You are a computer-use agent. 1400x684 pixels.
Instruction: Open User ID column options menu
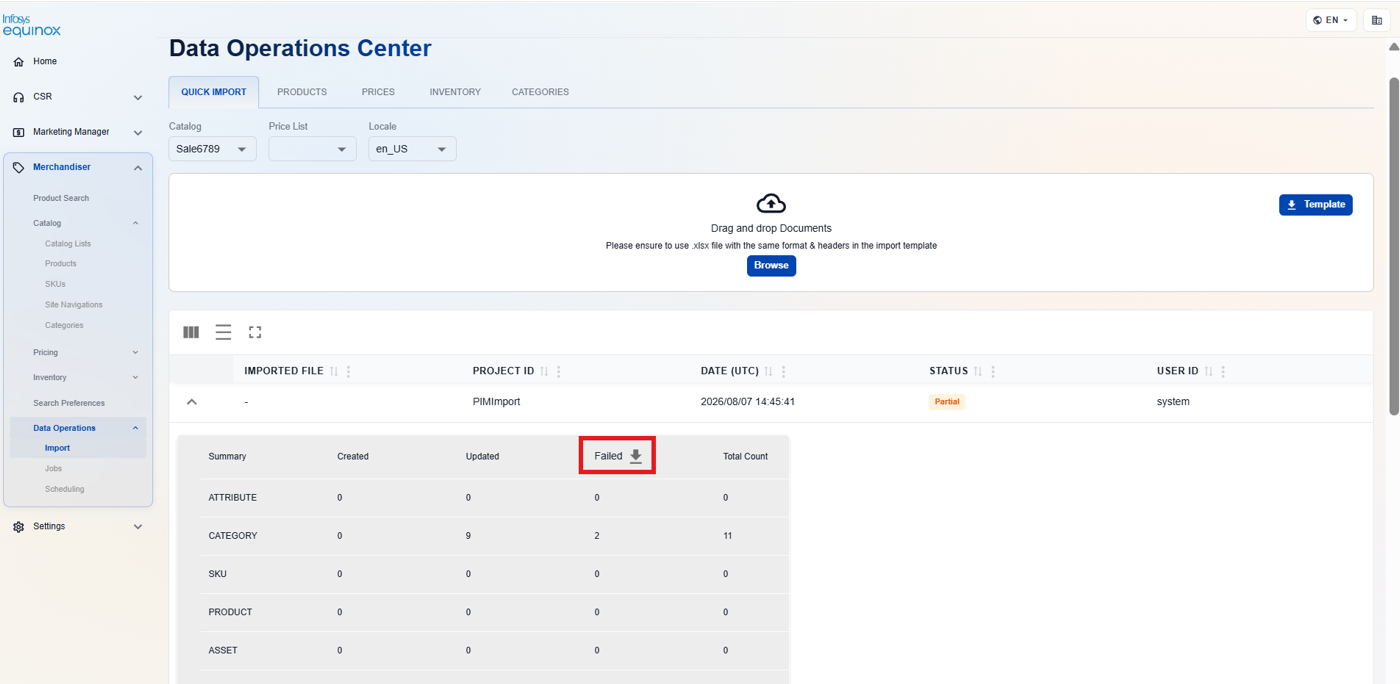[x=1222, y=371]
